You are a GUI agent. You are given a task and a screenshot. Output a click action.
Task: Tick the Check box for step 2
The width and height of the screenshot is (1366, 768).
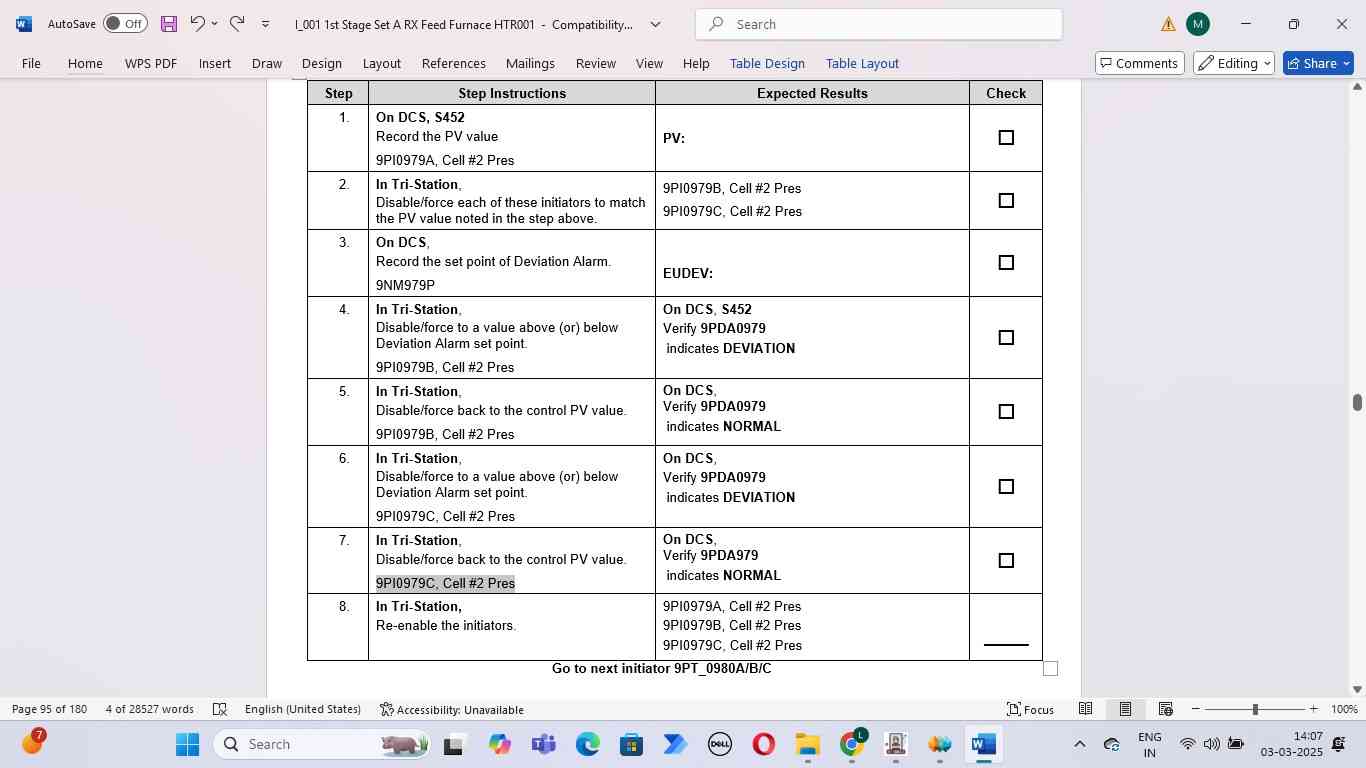(x=1006, y=201)
